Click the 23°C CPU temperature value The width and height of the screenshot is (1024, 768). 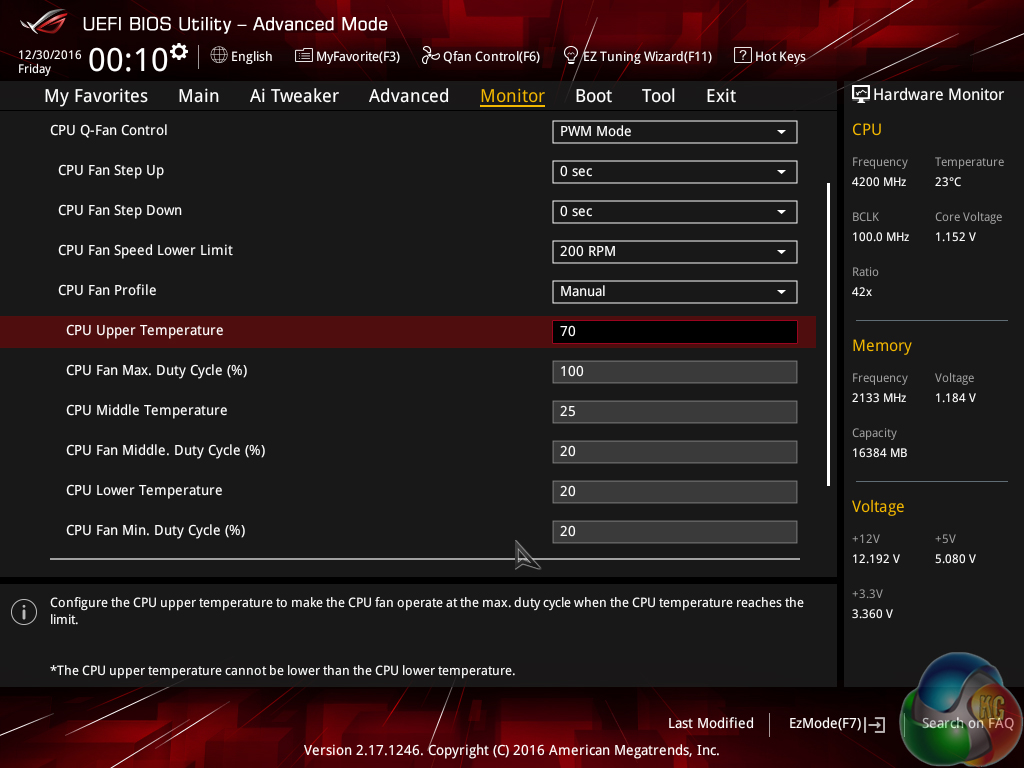pyautogui.click(x=948, y=182)
